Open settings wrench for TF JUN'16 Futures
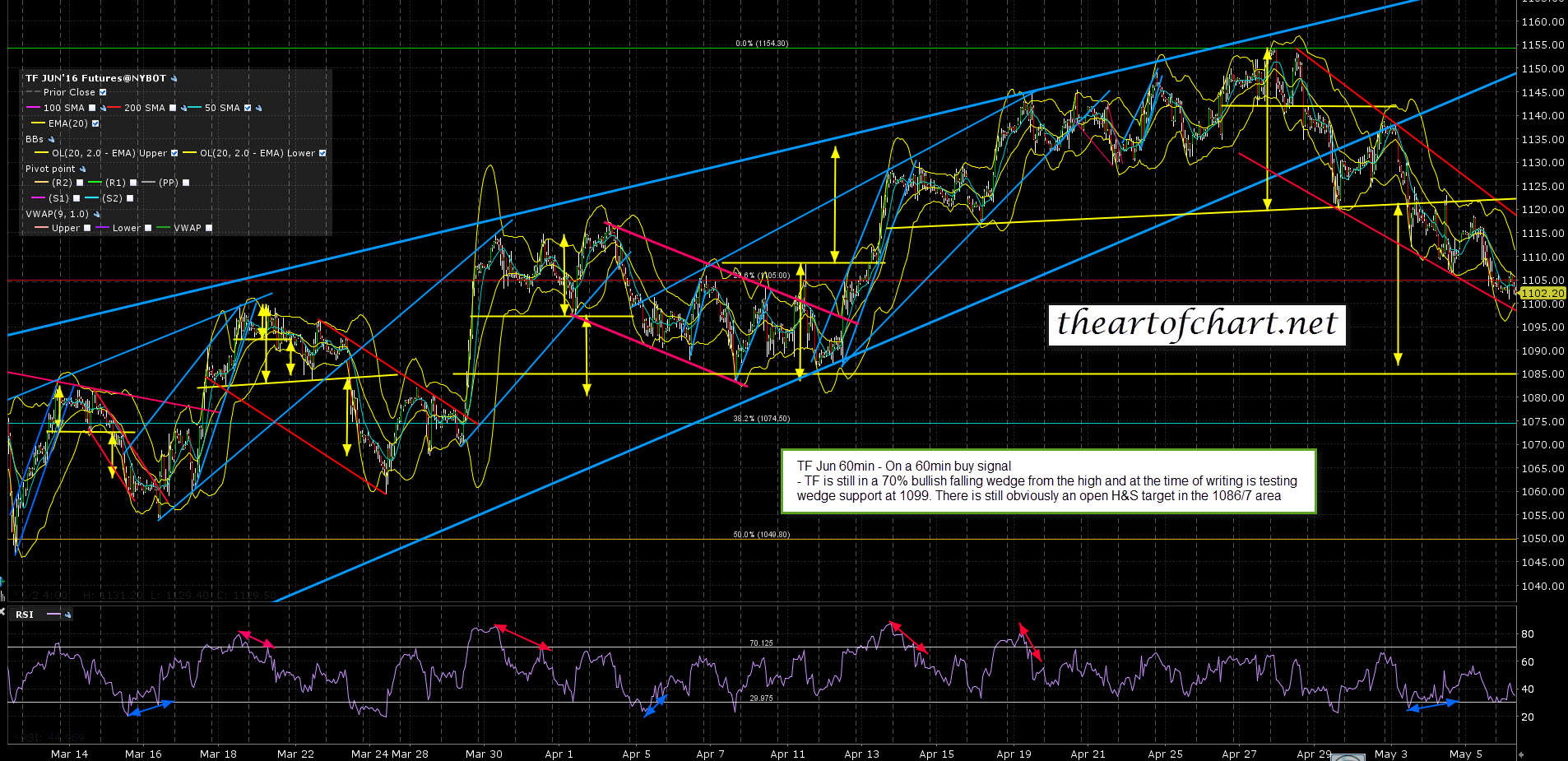Viewport: 1568px width, 761px height. pyautogui.click(x=174, y=79)
